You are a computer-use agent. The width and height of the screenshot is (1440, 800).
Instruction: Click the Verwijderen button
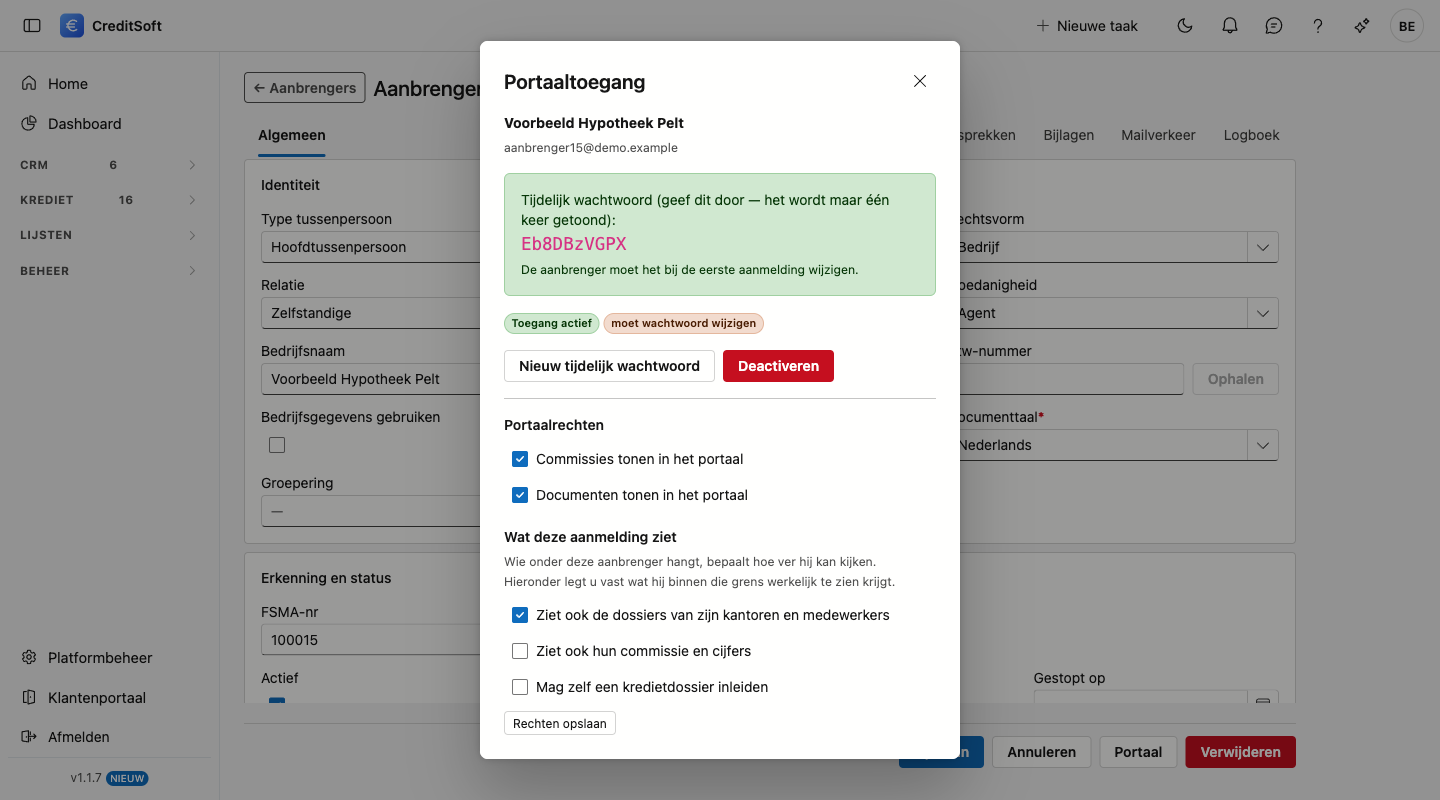(1240, 752)
